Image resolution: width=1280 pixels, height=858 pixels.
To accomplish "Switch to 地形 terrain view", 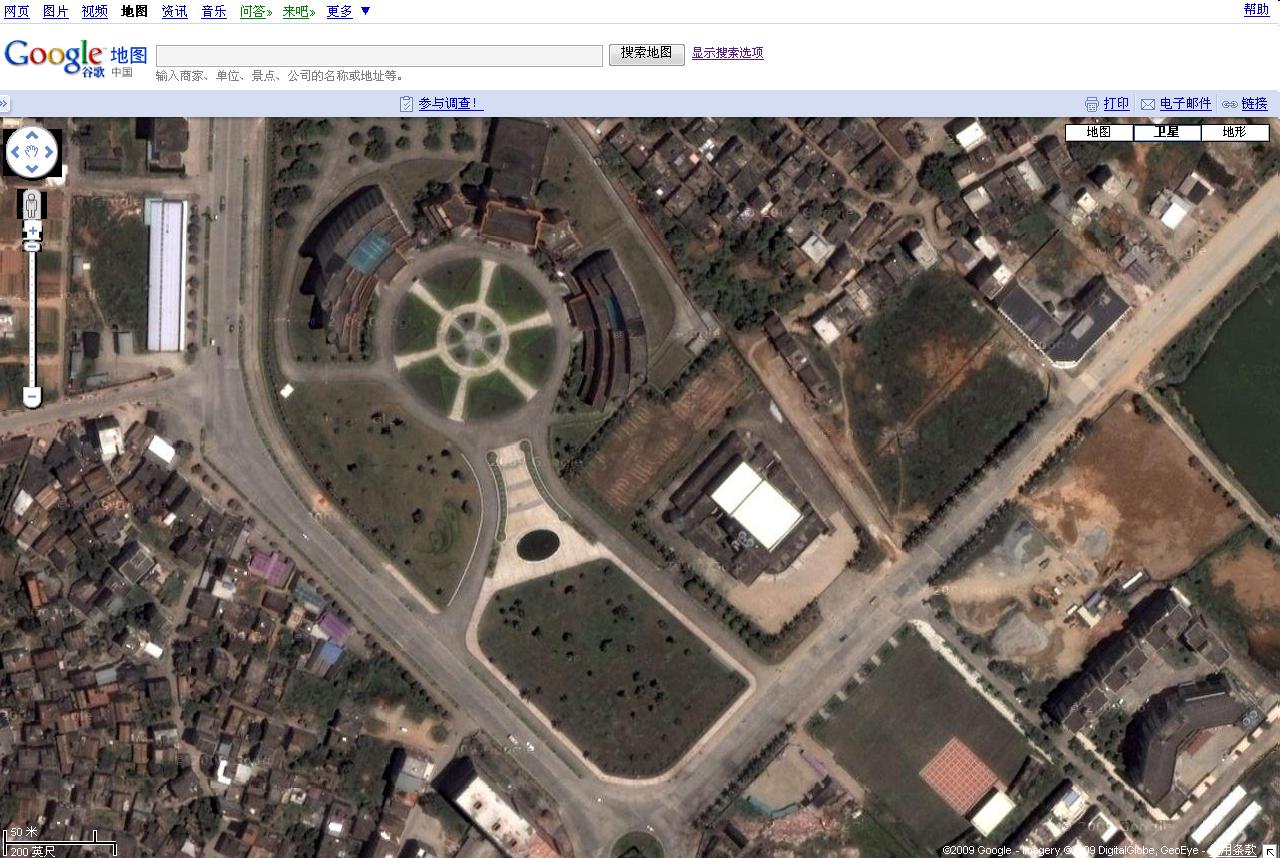I will (1234, 132).
